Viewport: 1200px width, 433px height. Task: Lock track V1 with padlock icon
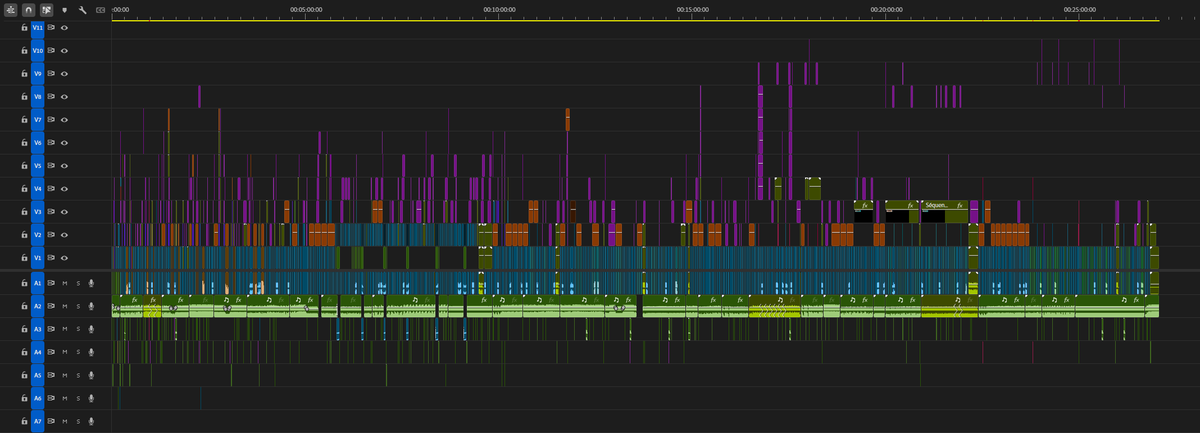point(24,257)
